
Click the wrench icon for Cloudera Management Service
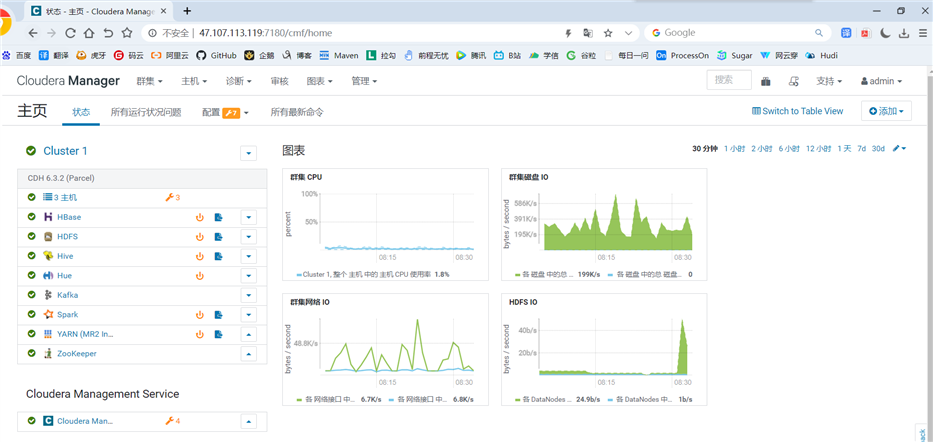click(x=172, y=421)
